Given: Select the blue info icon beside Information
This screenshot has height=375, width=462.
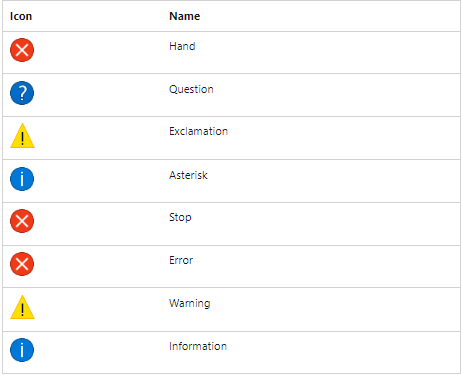Looking at the screenshot, I should [x=22, y=350].
